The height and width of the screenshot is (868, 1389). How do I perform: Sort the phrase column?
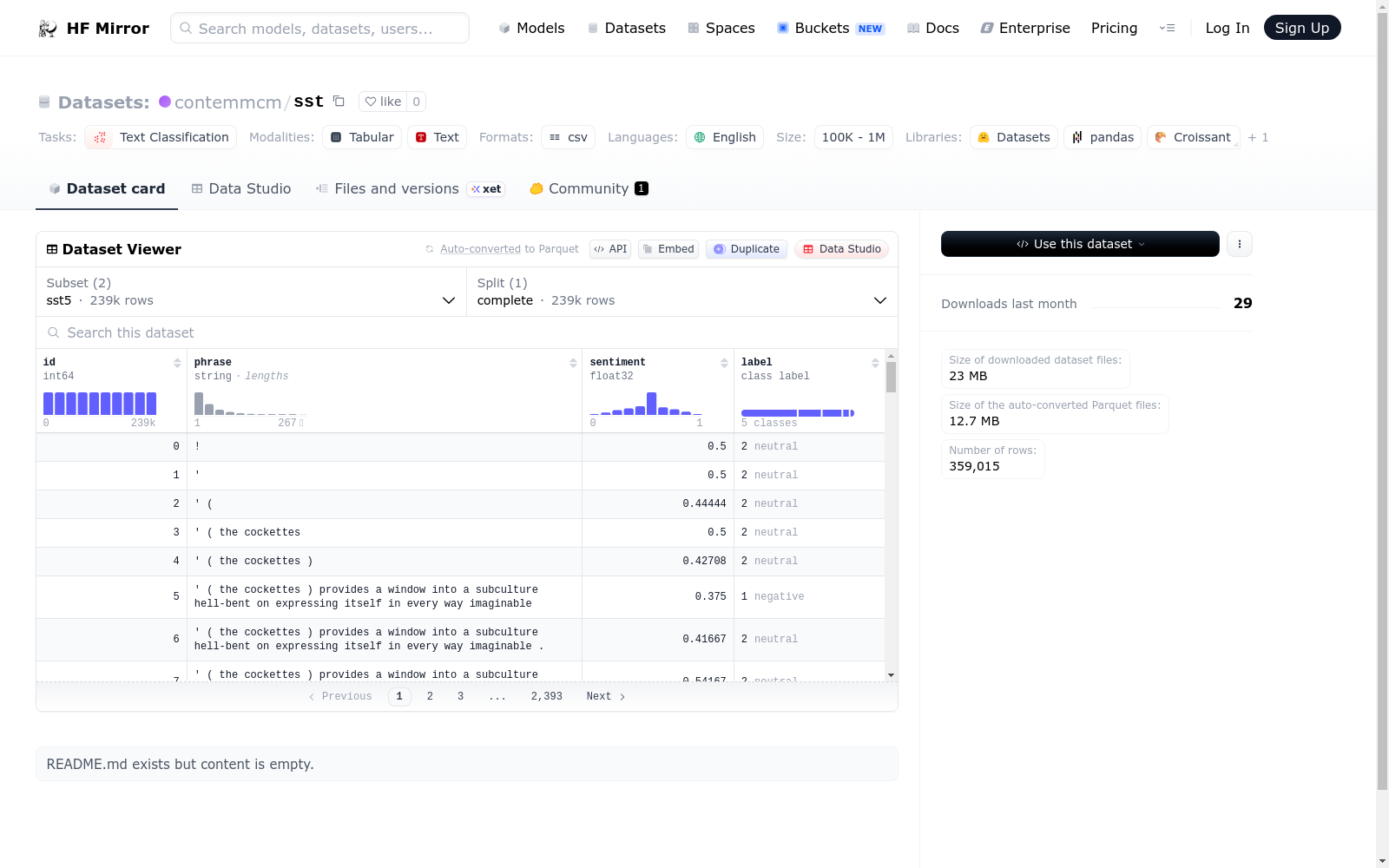point(573,363)
